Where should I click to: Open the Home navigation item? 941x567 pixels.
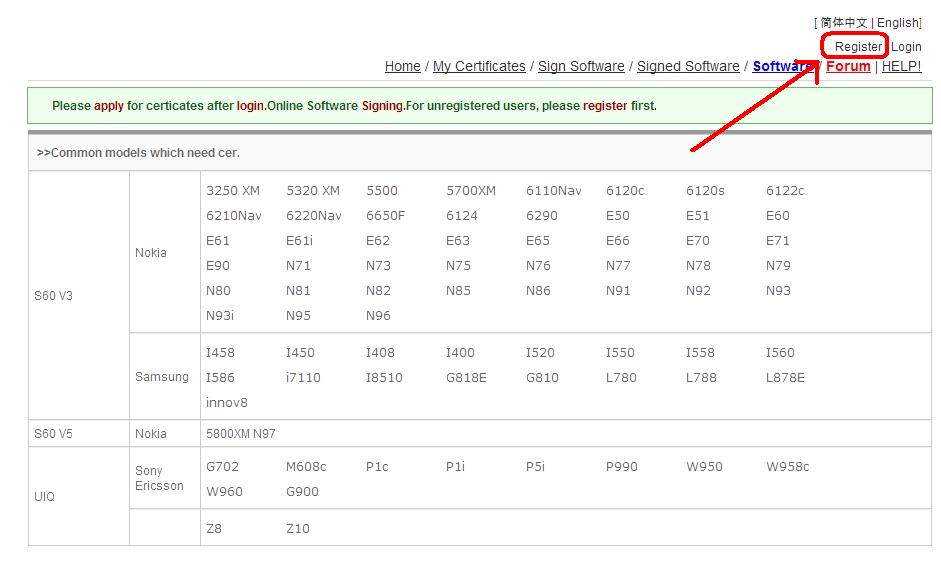(402, 67)
